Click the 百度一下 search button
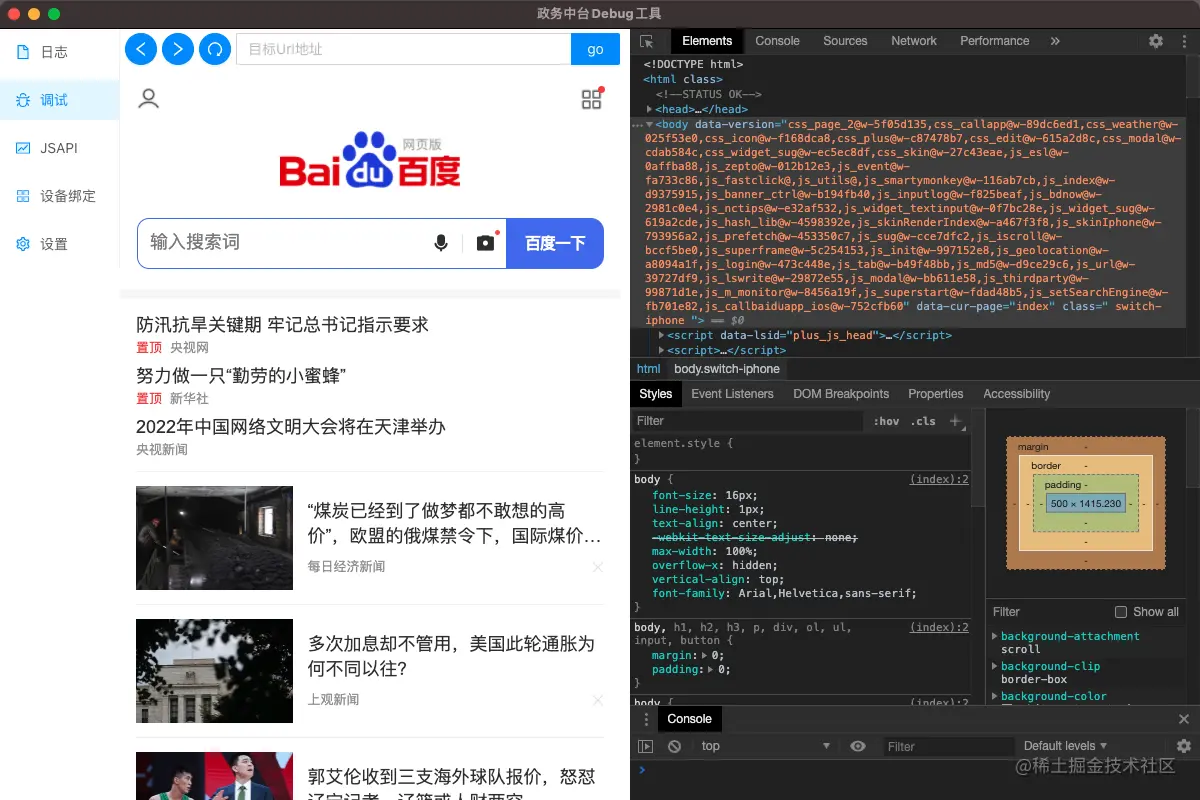Screen dimensions: 1200x800 pyautogui.click(x=555, y=243)
